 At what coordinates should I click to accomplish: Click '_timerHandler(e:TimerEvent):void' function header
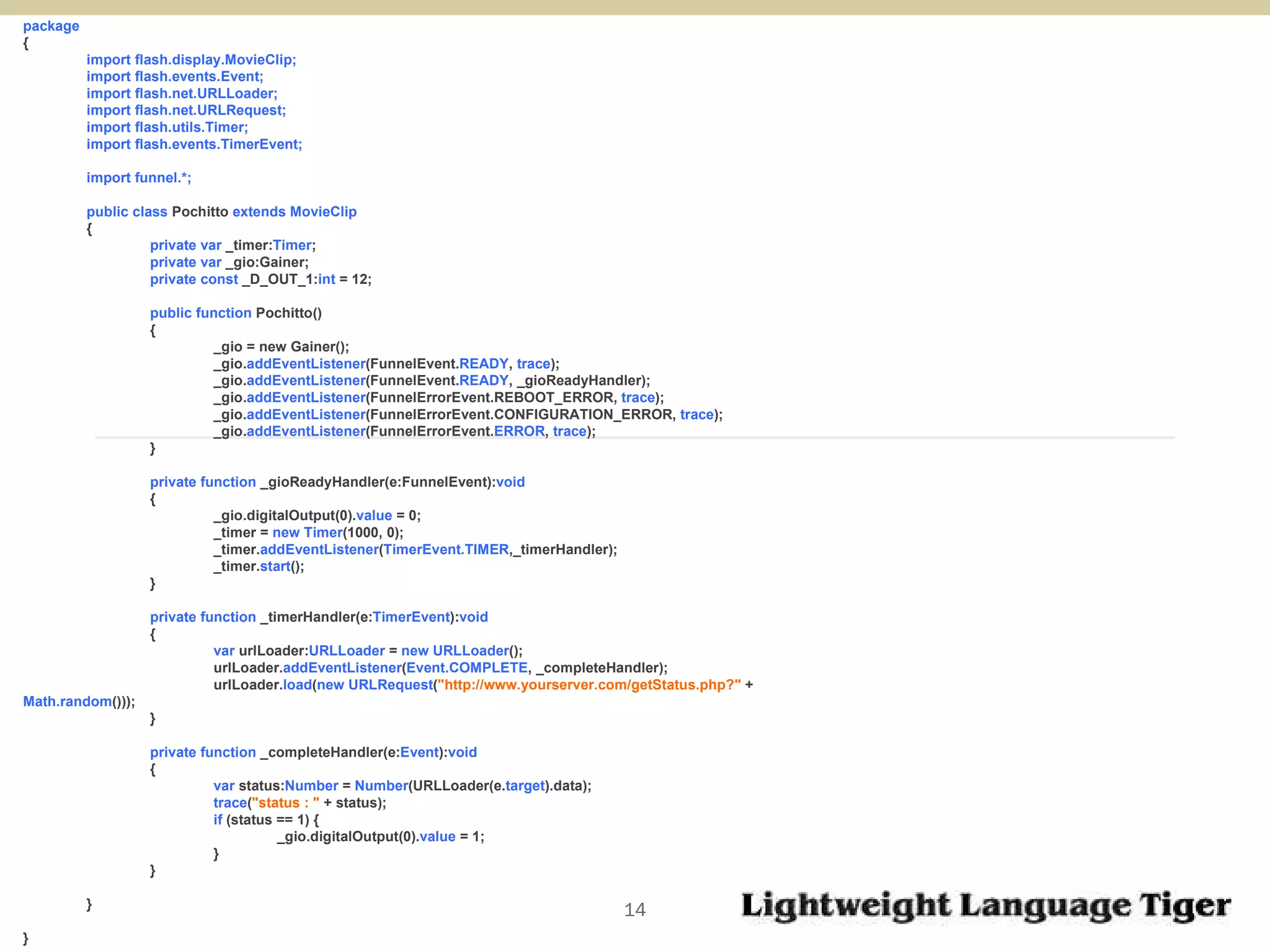click(319, 617)
